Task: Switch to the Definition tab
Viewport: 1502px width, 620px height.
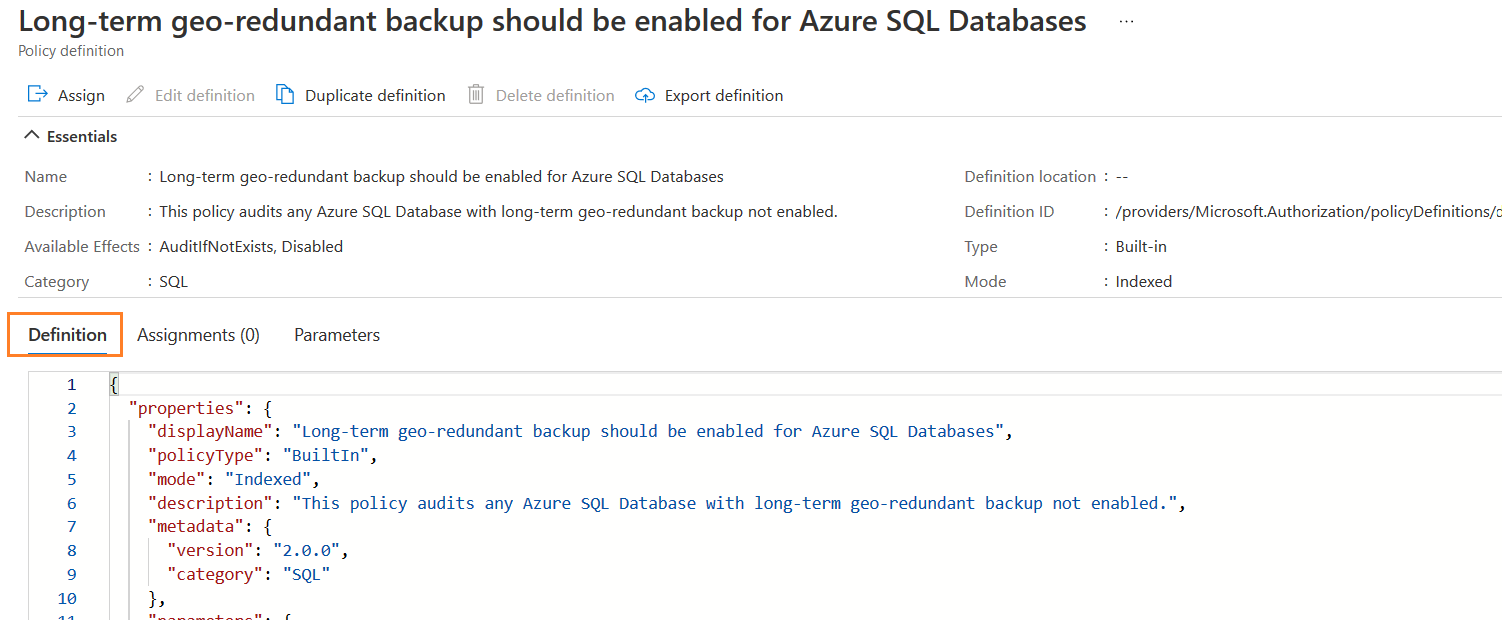Action: coord(67,335)
